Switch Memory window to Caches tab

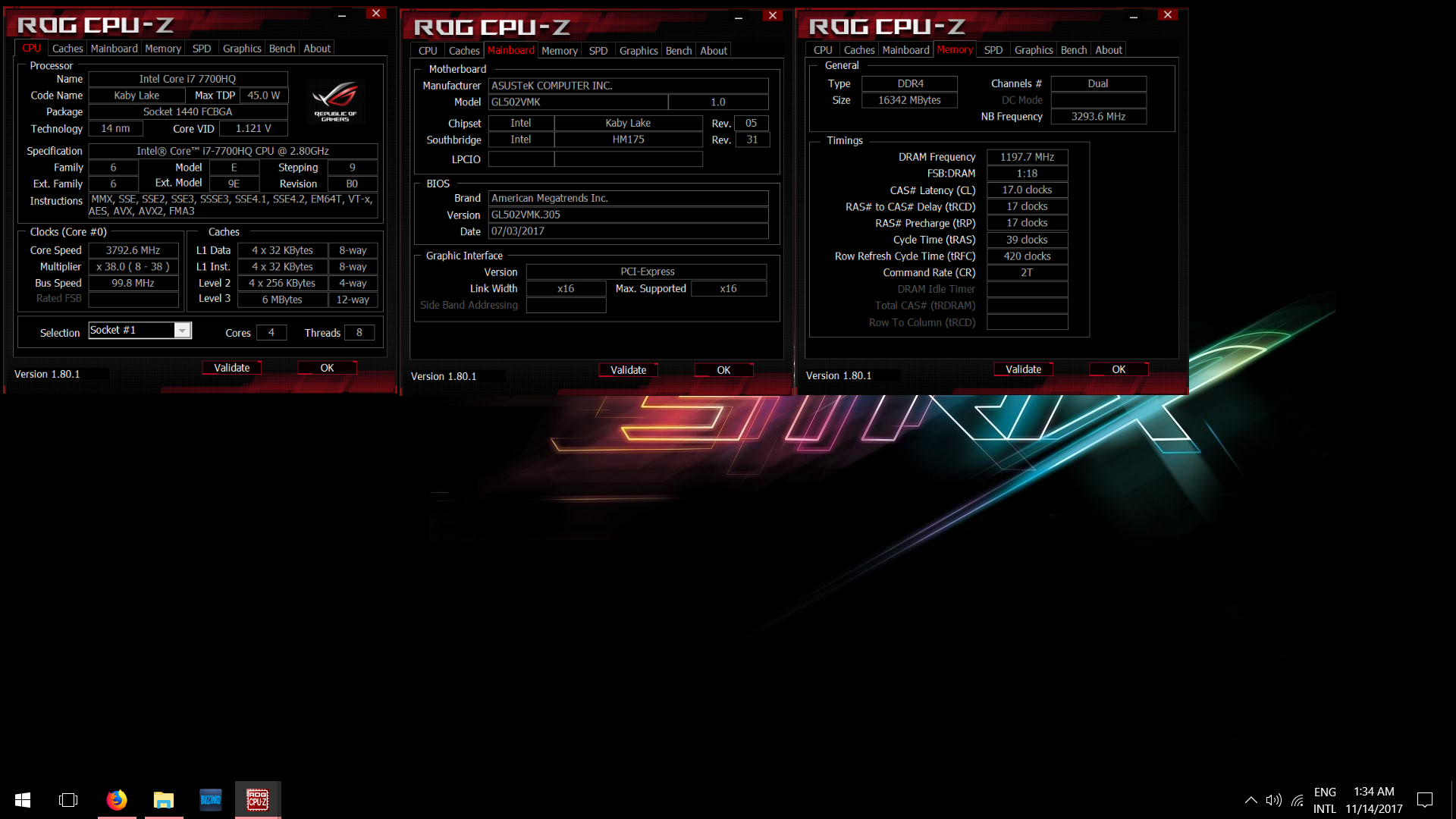click(859, 50)
